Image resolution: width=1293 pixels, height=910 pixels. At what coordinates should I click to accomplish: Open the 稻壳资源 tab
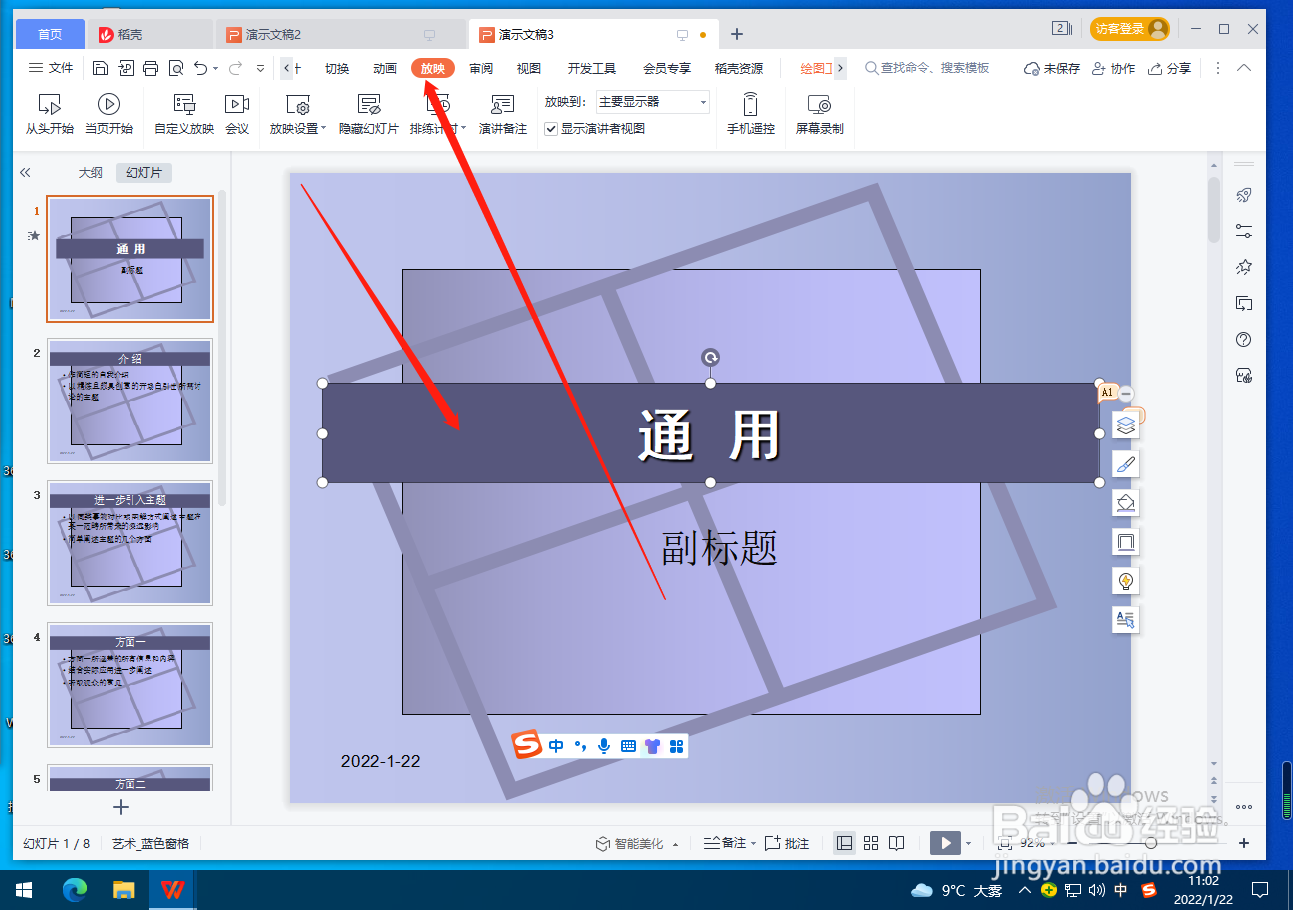(x=739, y=68)
